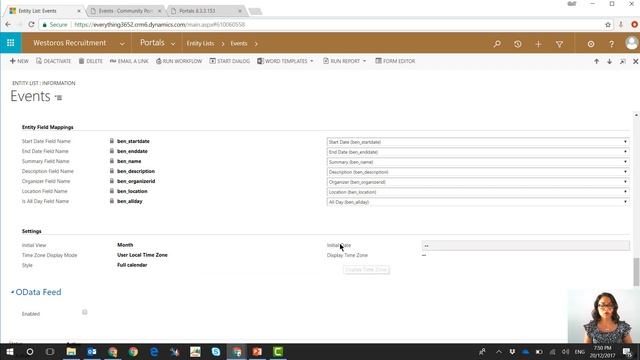Close the Events record form
Screen dimensions: 640x360
point(636,61)
